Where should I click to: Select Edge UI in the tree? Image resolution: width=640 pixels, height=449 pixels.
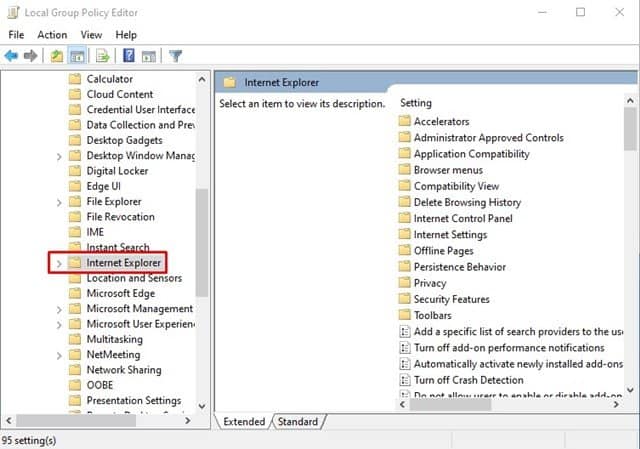103,186
